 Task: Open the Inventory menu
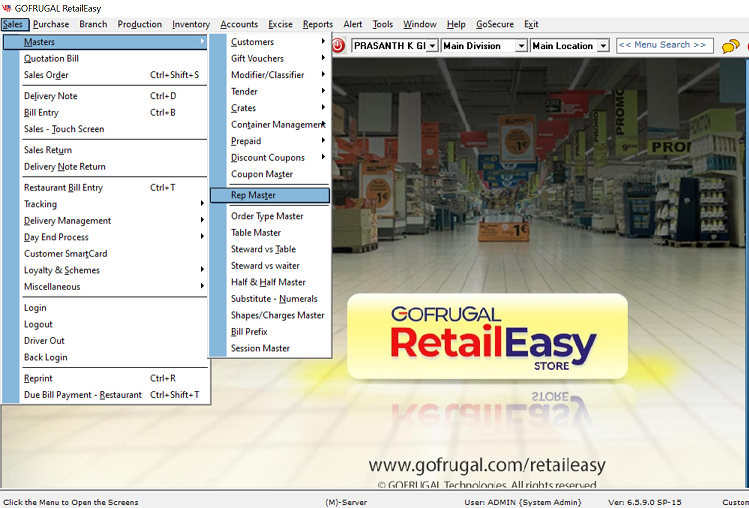(x=191, y=24)
